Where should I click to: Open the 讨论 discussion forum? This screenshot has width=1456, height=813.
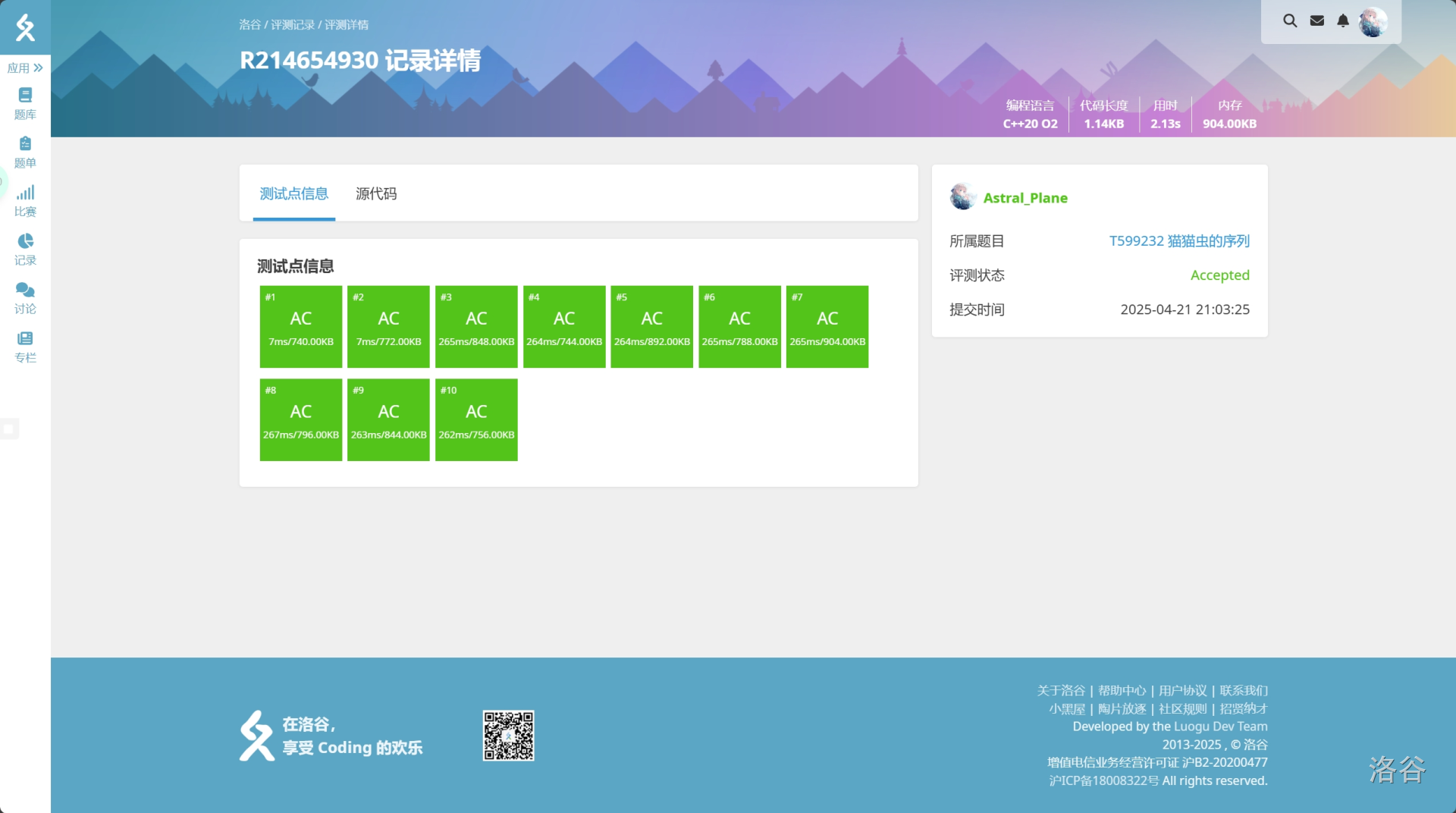(x=25, y=297)
